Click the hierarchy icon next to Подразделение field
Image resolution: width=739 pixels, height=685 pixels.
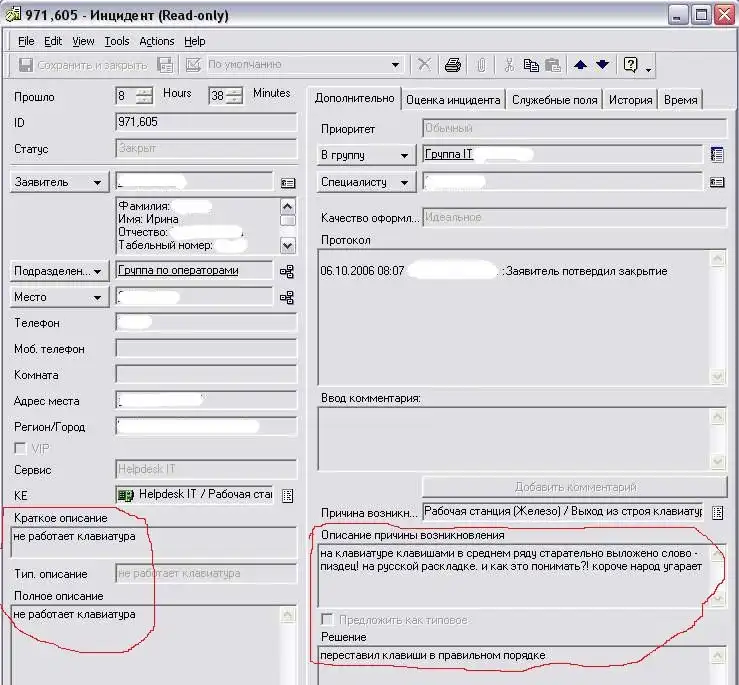point(287,271)
